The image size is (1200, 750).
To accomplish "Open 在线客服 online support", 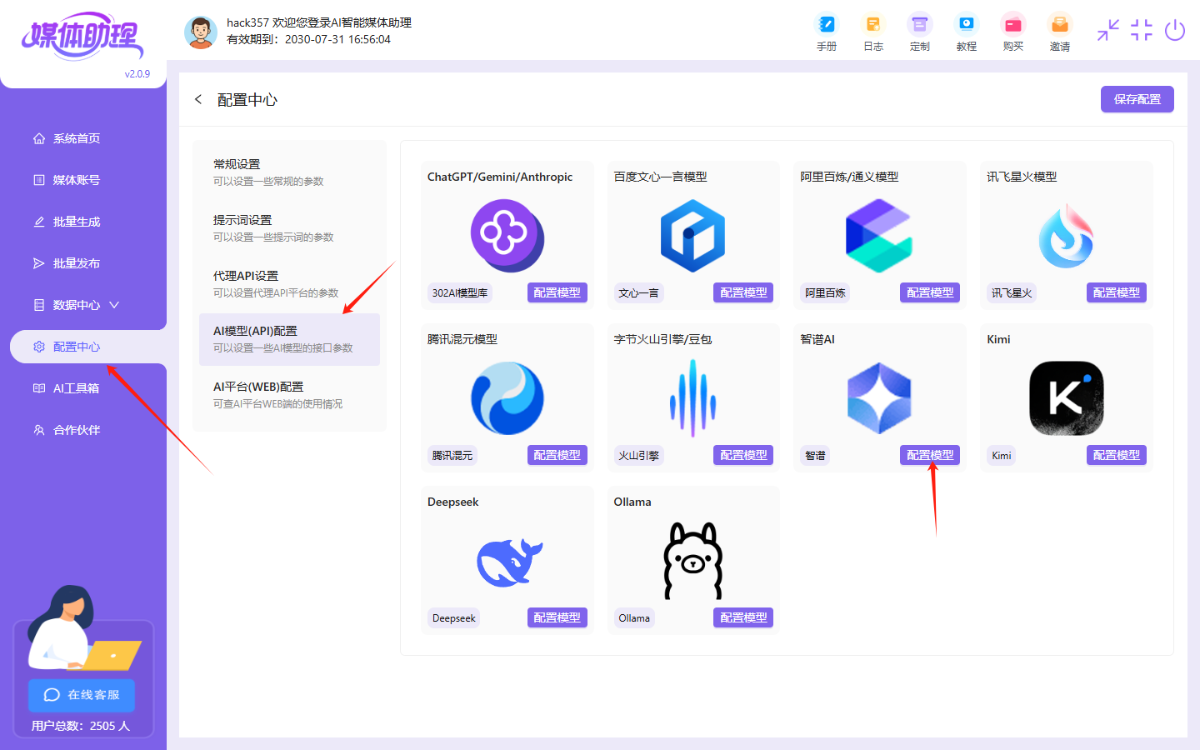I will pyautogui.click(x=81, y=695).
